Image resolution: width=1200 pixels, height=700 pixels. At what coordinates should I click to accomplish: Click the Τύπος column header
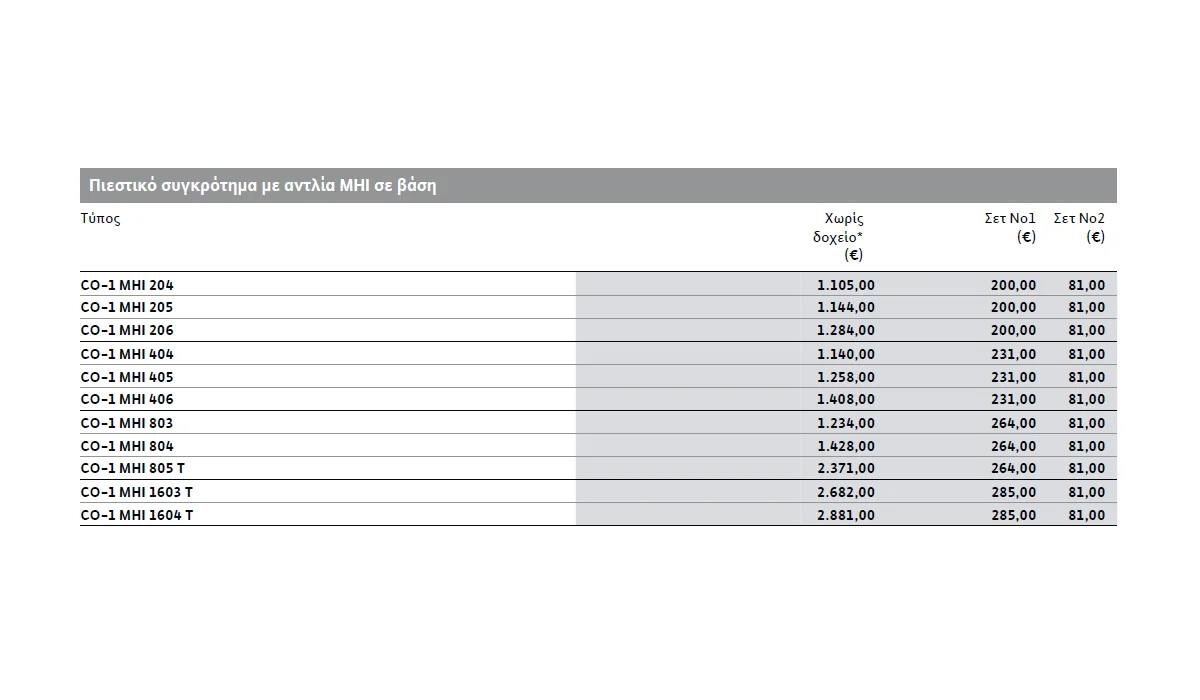(x=100, y=219)
